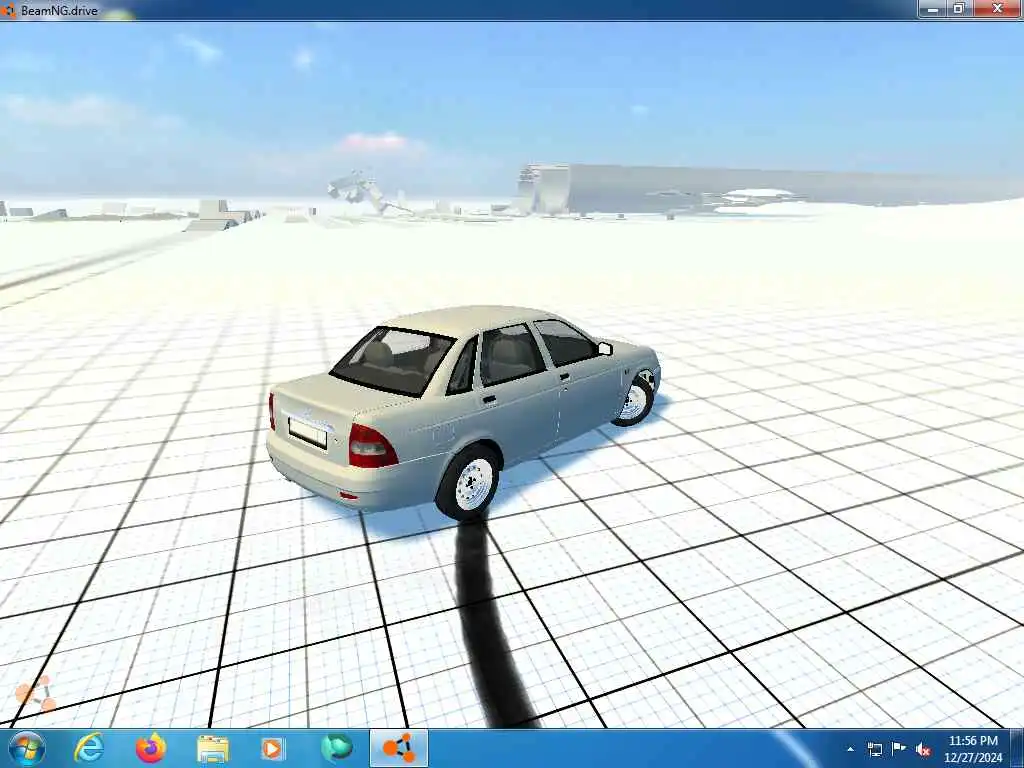Open the green globe app on taskbar
Viewport: 1024px width, 768px height.
336,748
